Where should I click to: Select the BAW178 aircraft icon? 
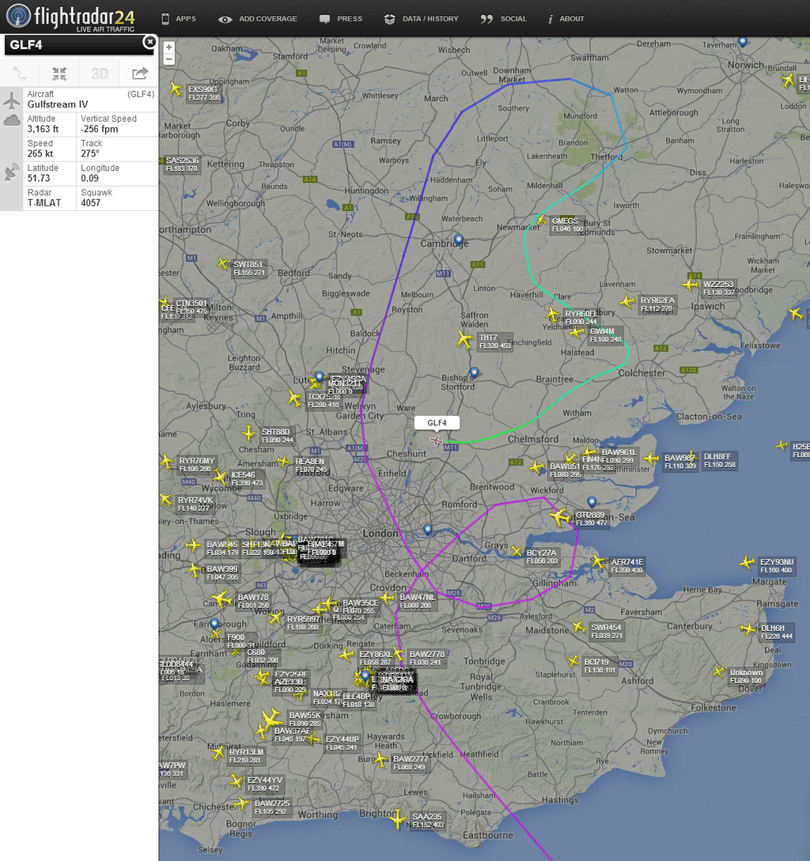coord(221,599)
